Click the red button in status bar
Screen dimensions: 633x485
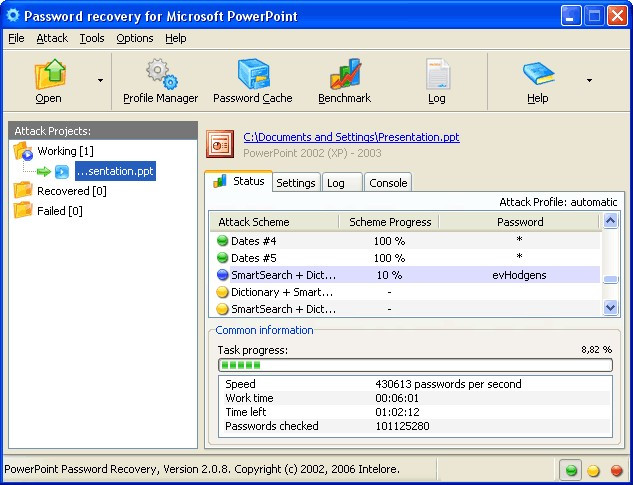(x=616, y=470)
